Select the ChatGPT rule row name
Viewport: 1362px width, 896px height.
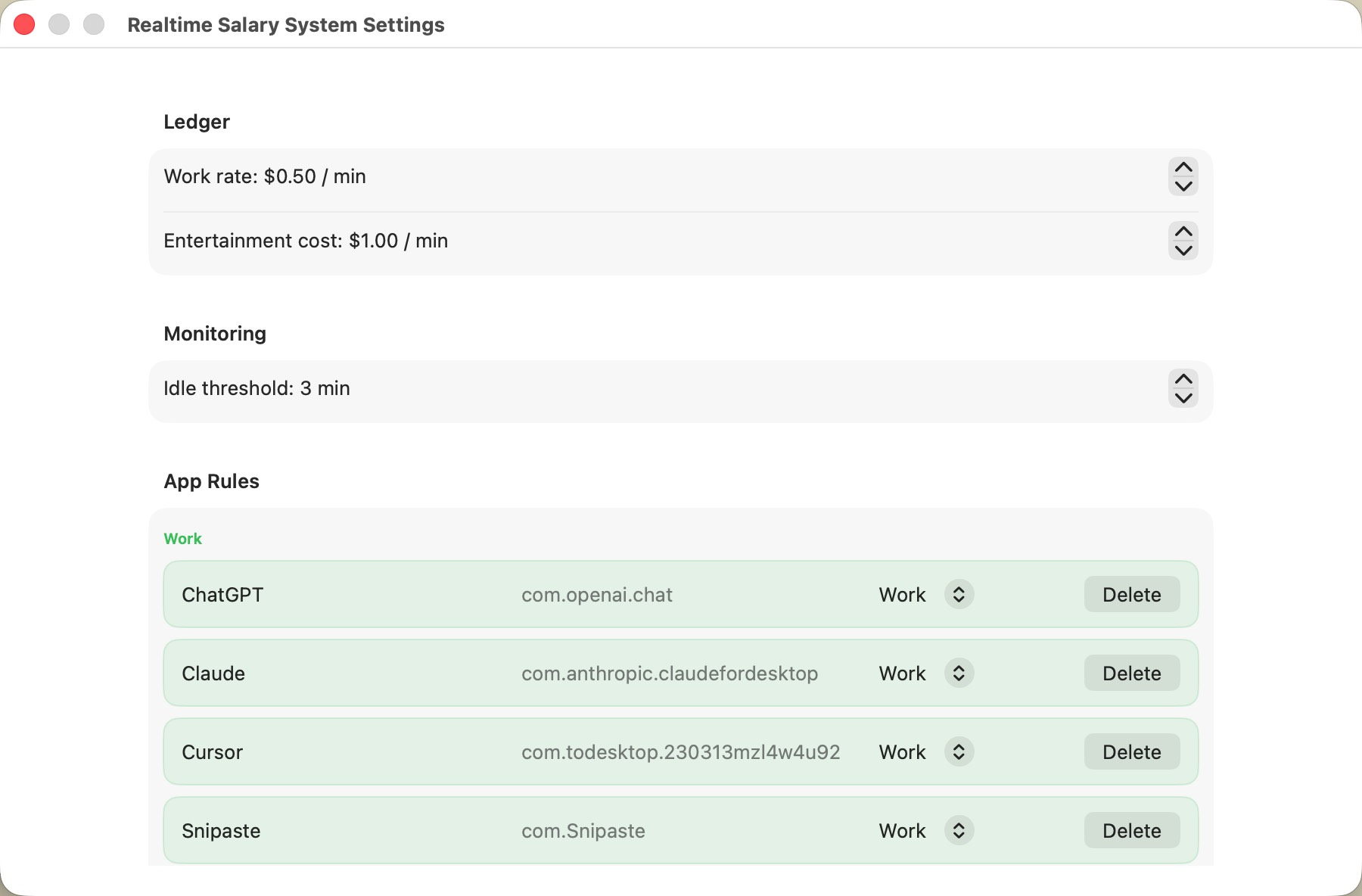coord(222,595)
